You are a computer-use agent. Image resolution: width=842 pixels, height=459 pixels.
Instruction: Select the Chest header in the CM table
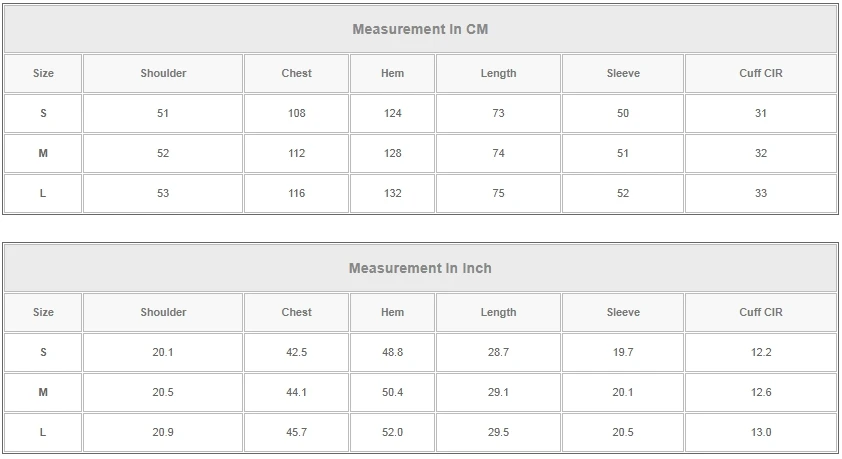[296, 73]
